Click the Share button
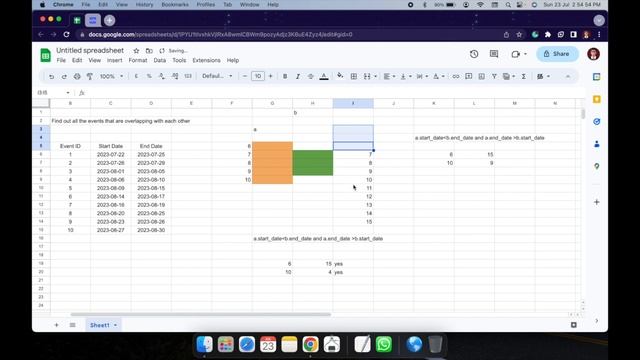The width and height of the screenshot is (640, 360). pos(557,54)
